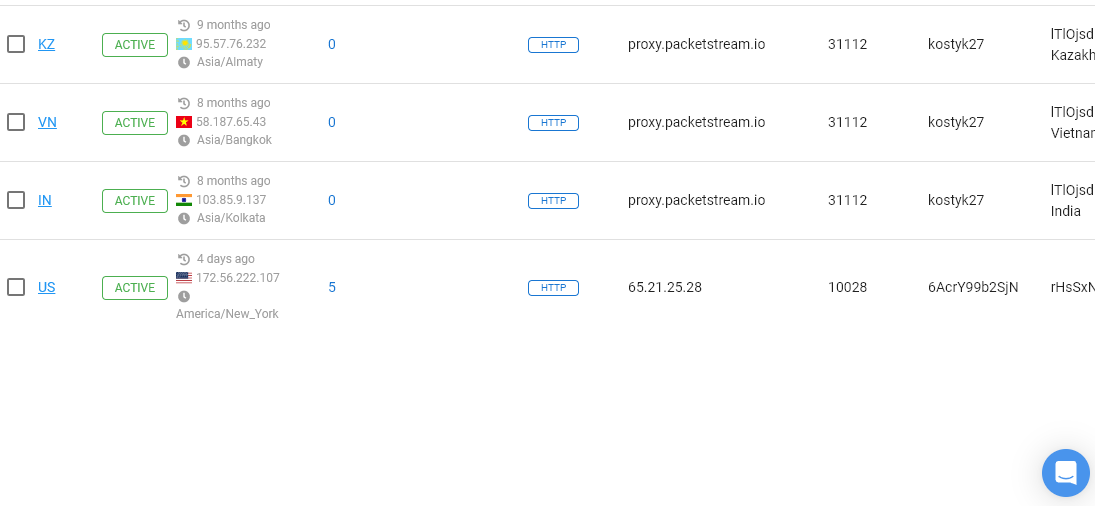Click the United States flag icon
Image resolution: width=1095 pixels, height=506 pixels.
(184, 277)
